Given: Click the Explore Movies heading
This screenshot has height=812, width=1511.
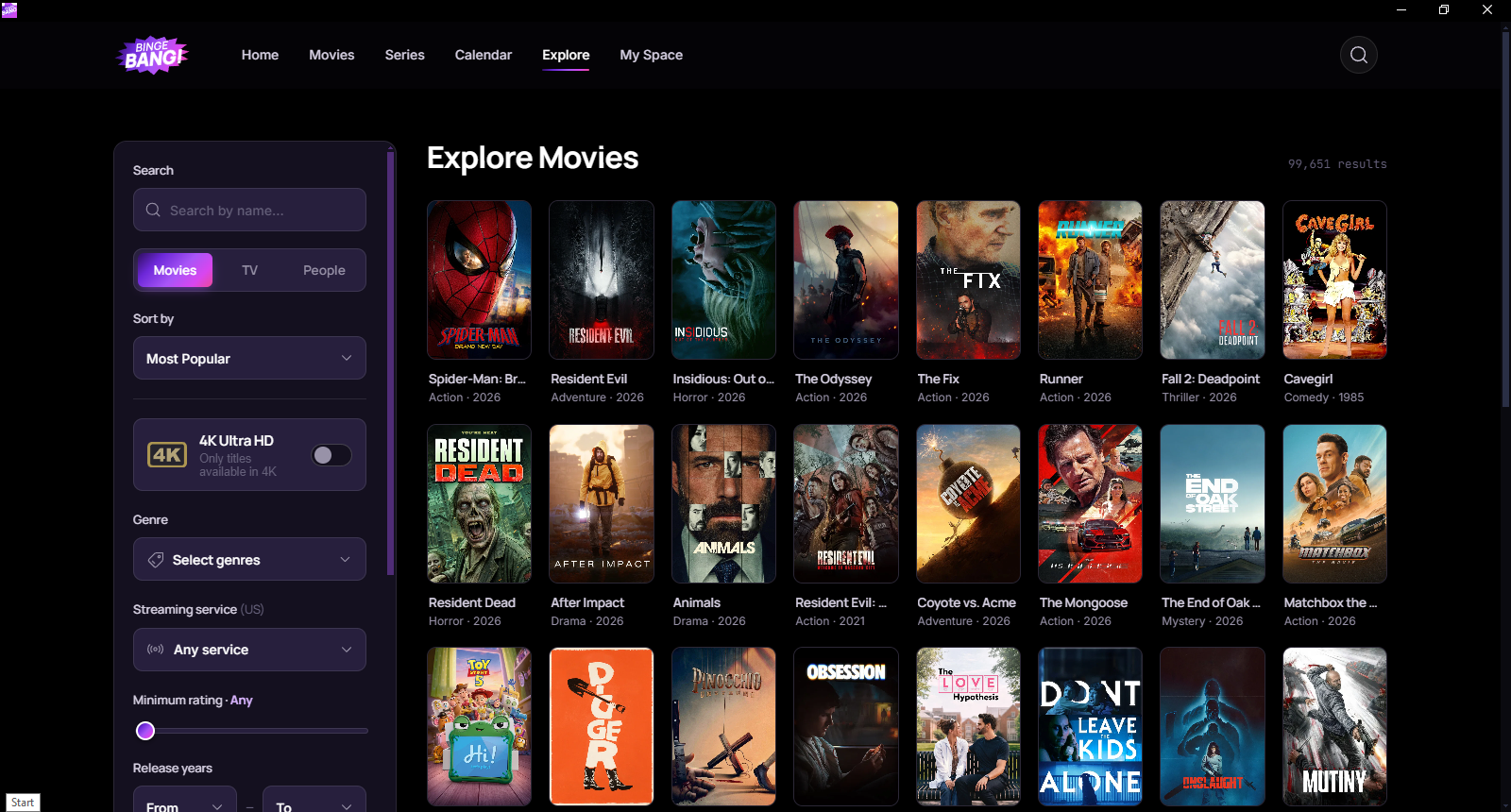Looking at the screenshot, I should pos(533,158).
